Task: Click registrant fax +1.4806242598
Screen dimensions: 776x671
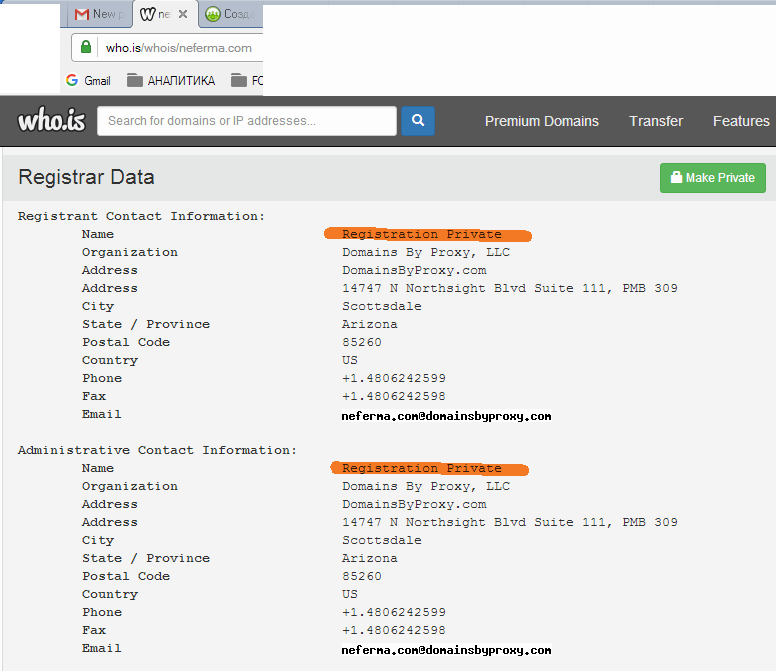Action: [x=394, y=396]
